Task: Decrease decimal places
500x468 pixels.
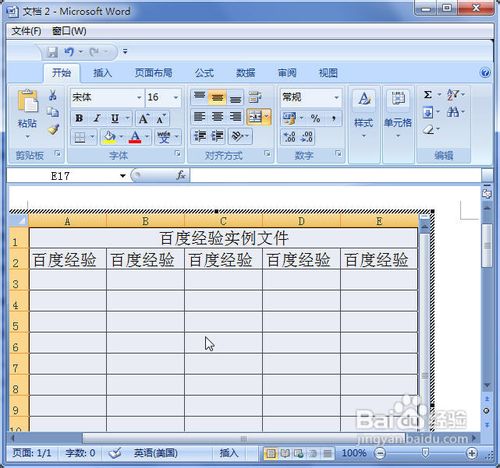Action: pos(306,137)
